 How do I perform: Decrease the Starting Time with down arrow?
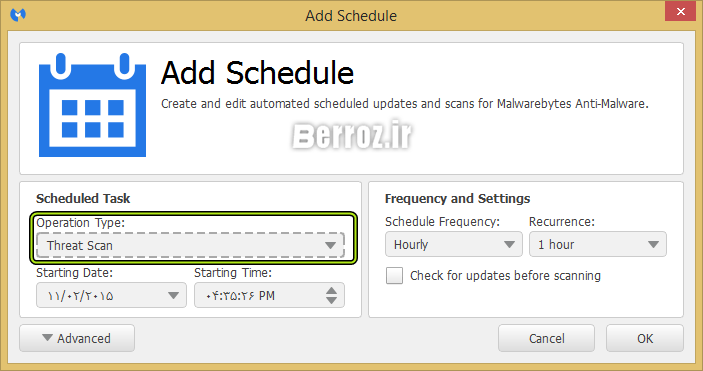point(331,301)
